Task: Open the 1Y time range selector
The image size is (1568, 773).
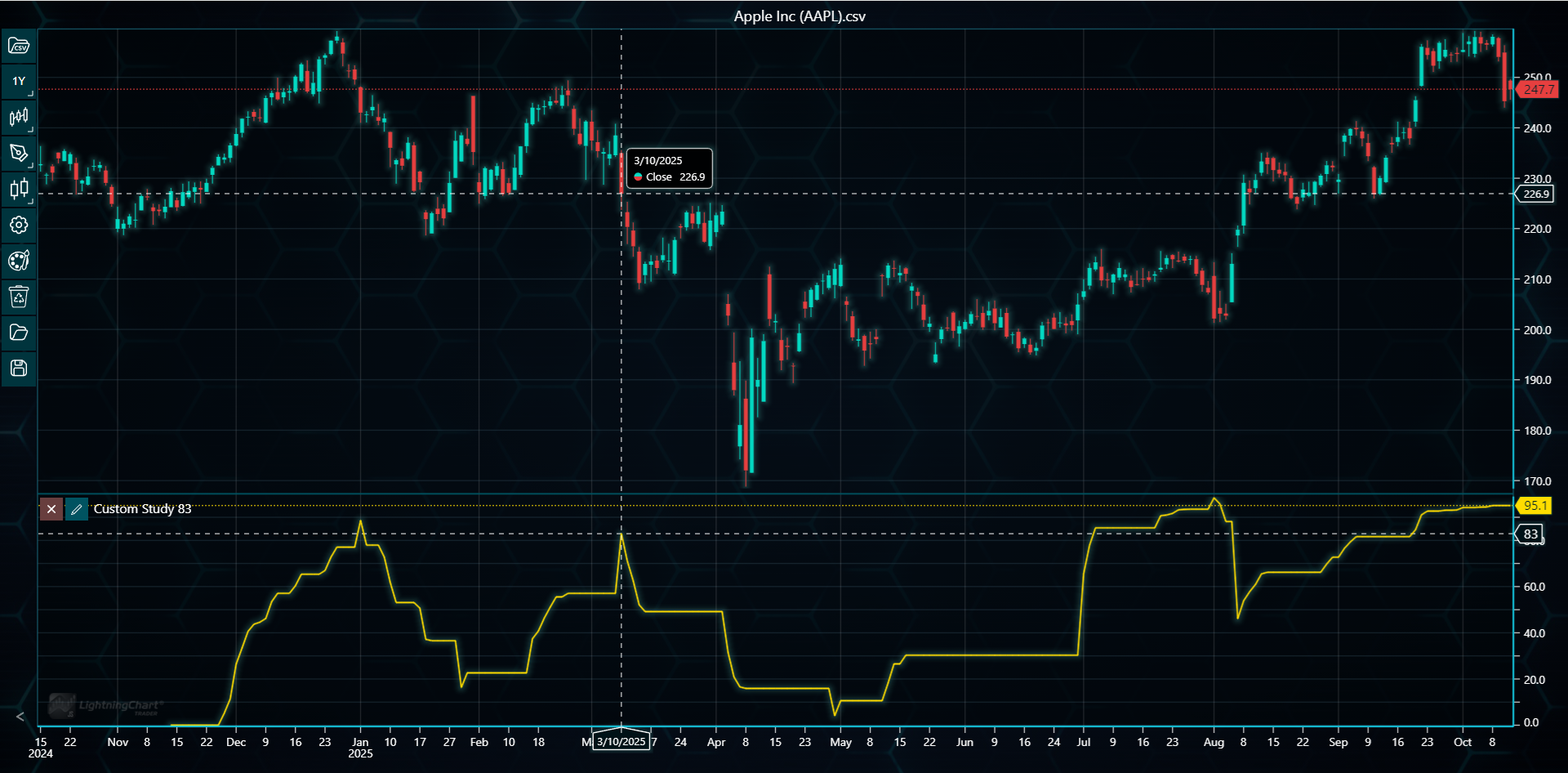Action: click(19, 82)
